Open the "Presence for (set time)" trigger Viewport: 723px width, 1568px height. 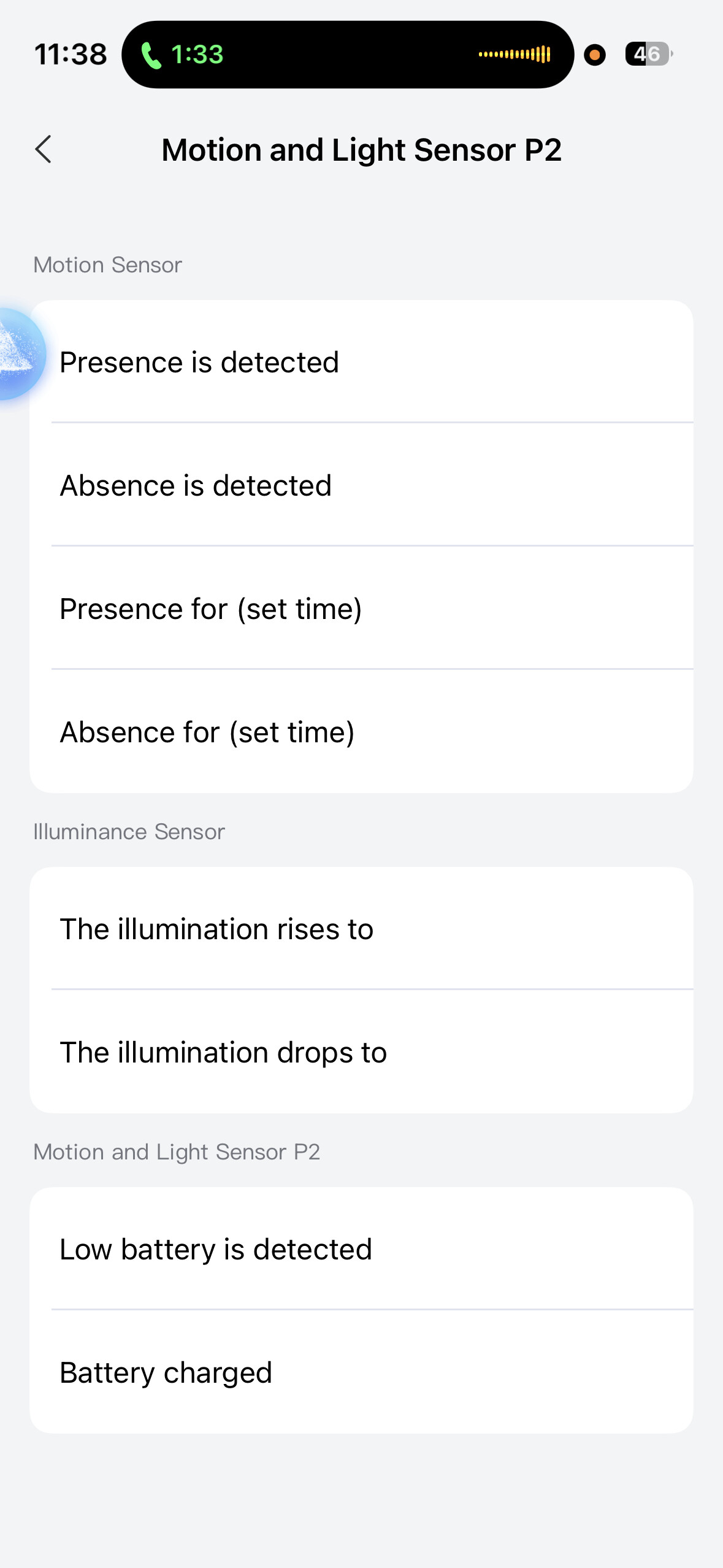click(361, 609)
